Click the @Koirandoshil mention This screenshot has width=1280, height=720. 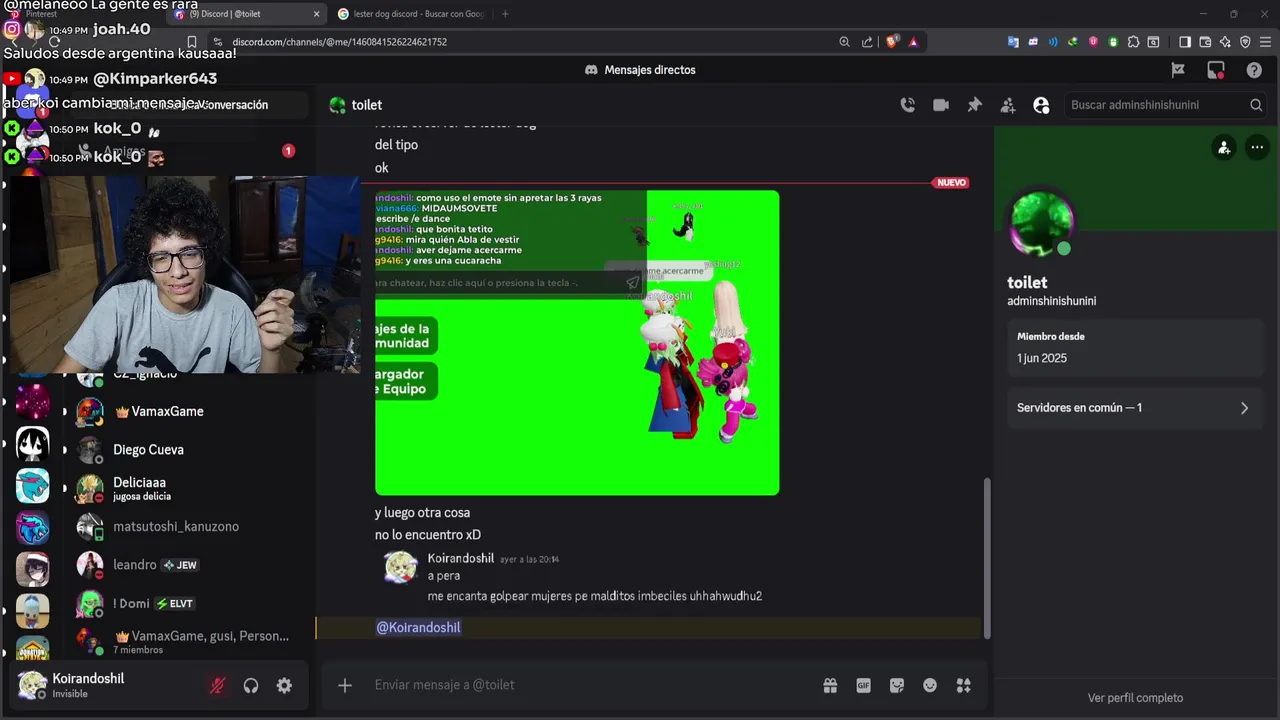point(418,627)
